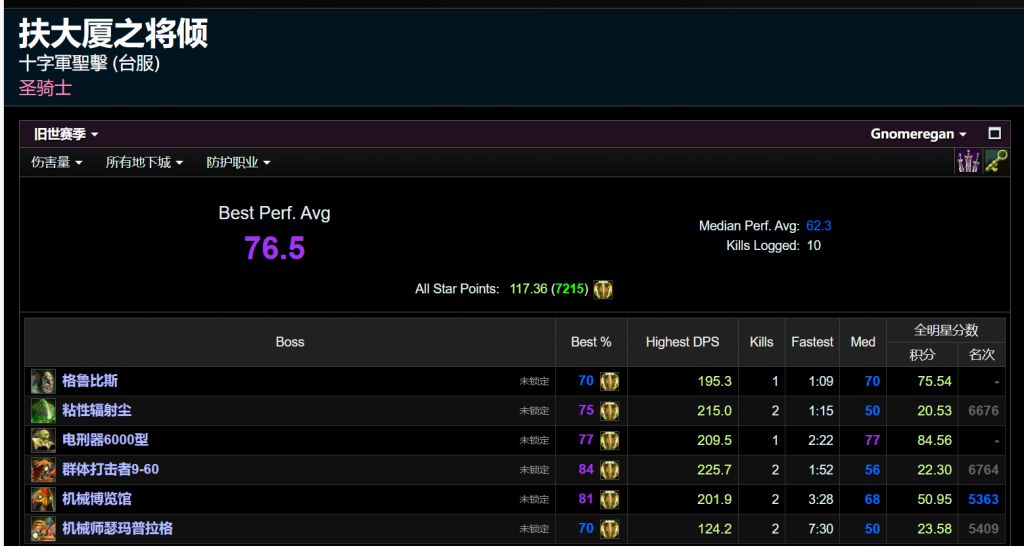Image resolution: width=1024 pixels, height=546 pixels.
Task: Toggle the square expand box beside Gnomeregan
Action: coord(994,134)
